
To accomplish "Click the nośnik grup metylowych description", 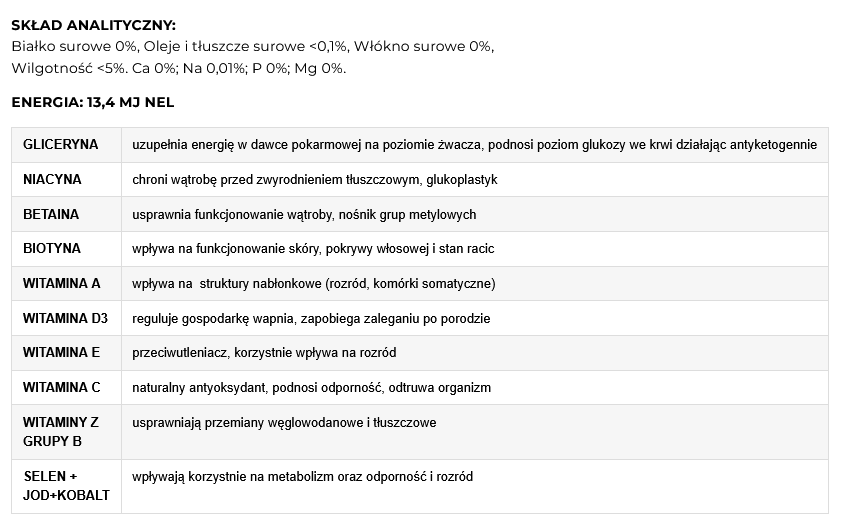I will pos(304,215).
